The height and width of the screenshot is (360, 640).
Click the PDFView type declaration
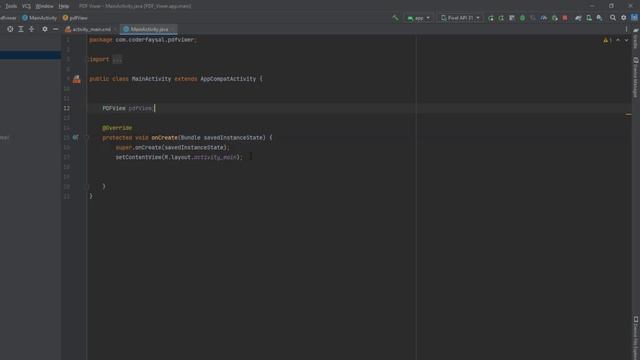114,108
